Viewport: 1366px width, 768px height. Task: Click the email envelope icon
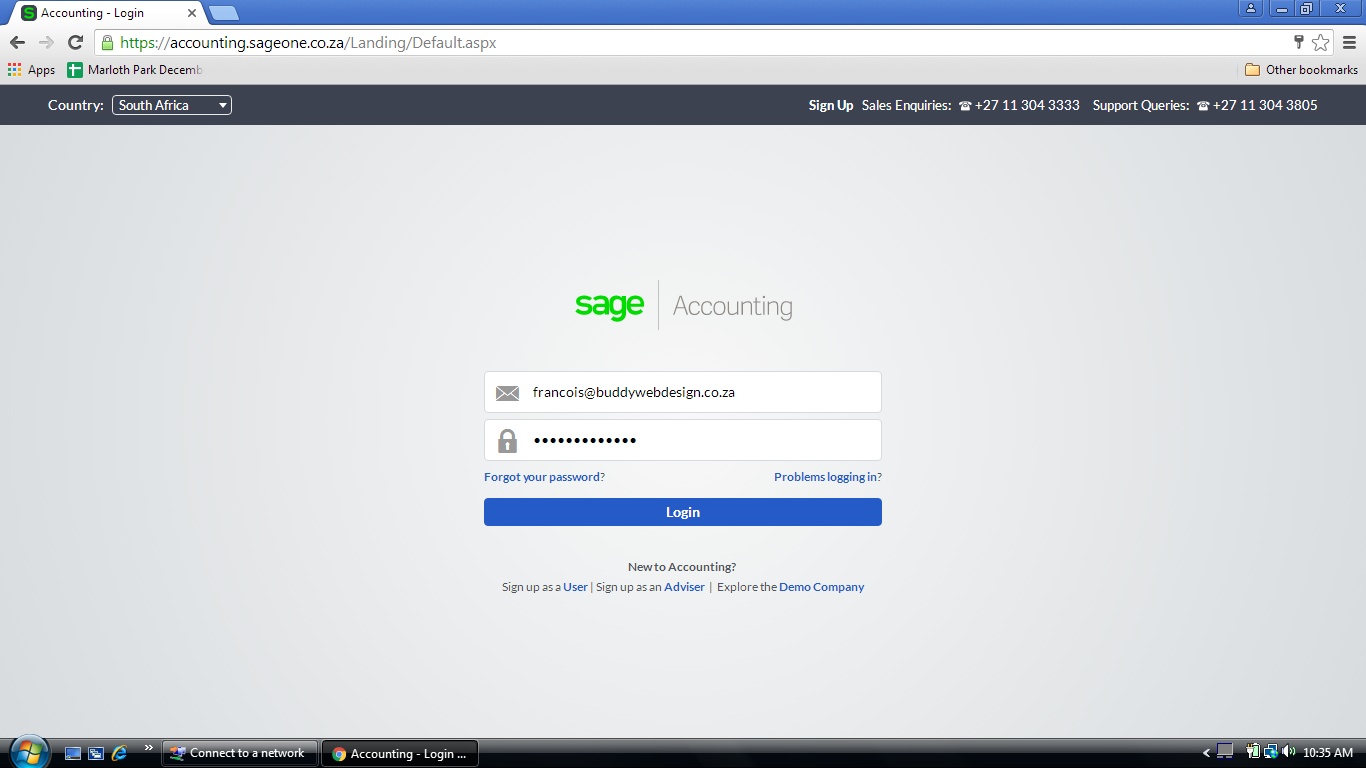tap(507, 393)
